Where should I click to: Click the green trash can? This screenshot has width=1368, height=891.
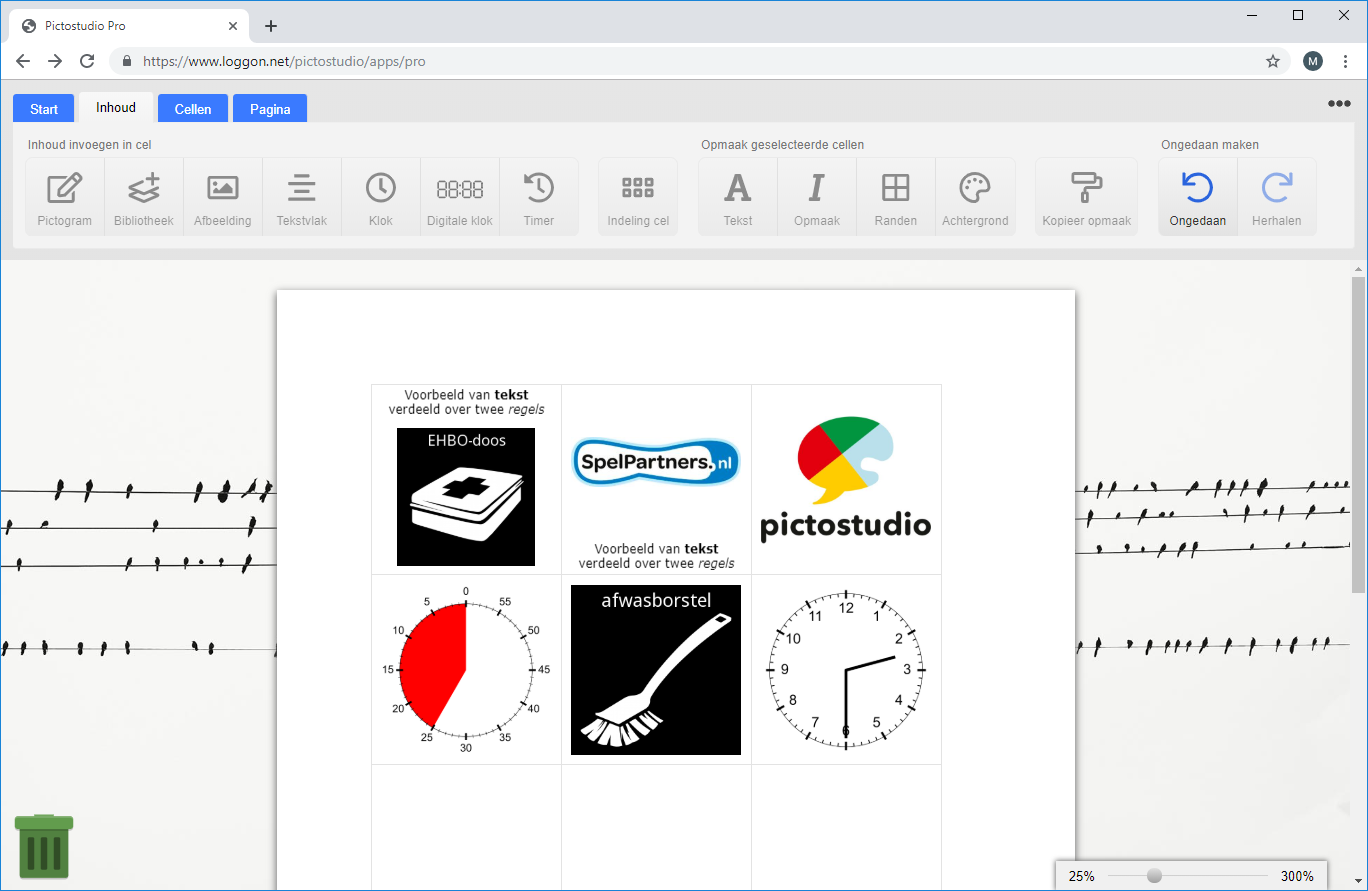(x=42, y=846)
